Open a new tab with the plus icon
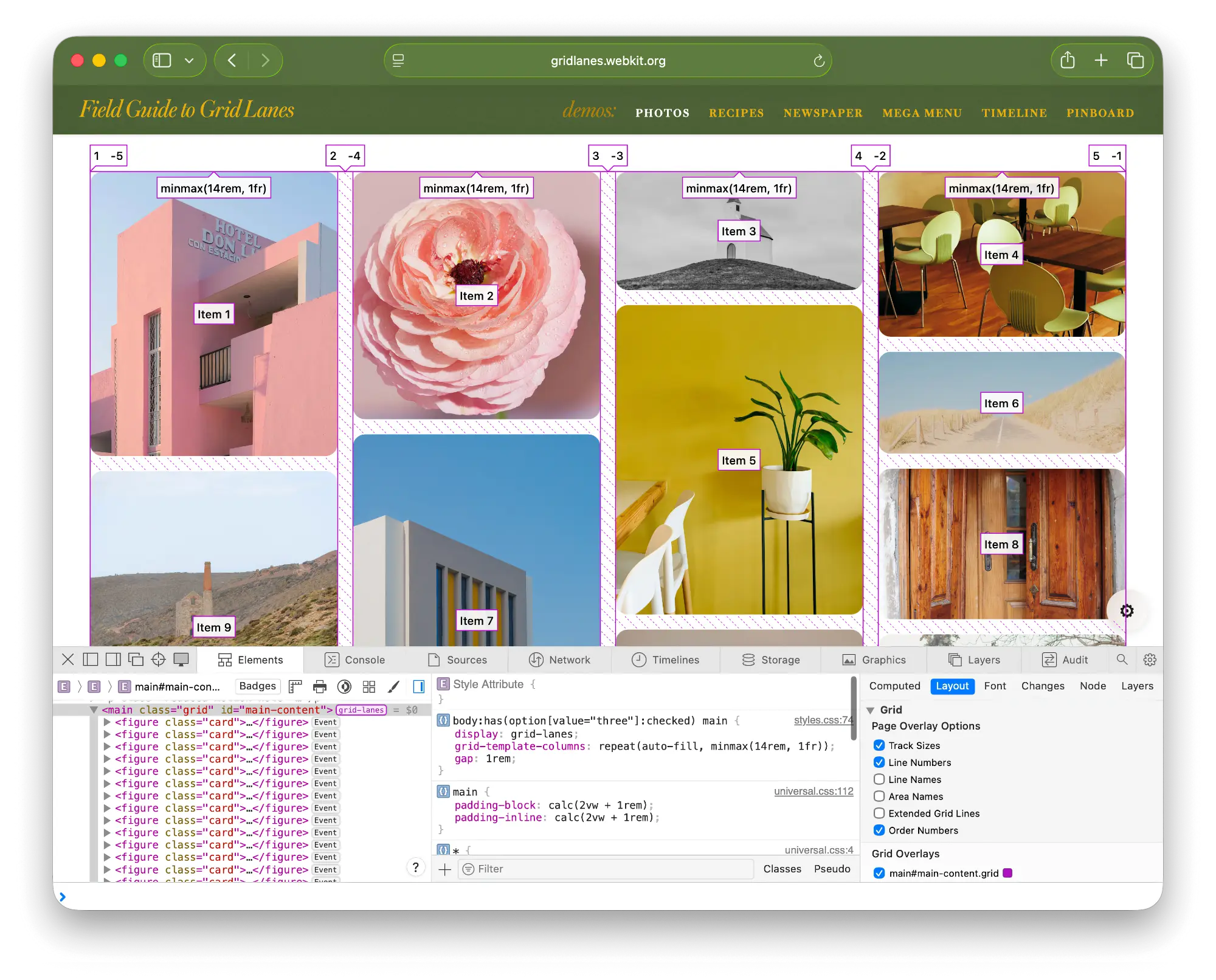Image resolution: width=1216 pixels, height=980 pixels. pyautogui.click(x=1101, y=60)
